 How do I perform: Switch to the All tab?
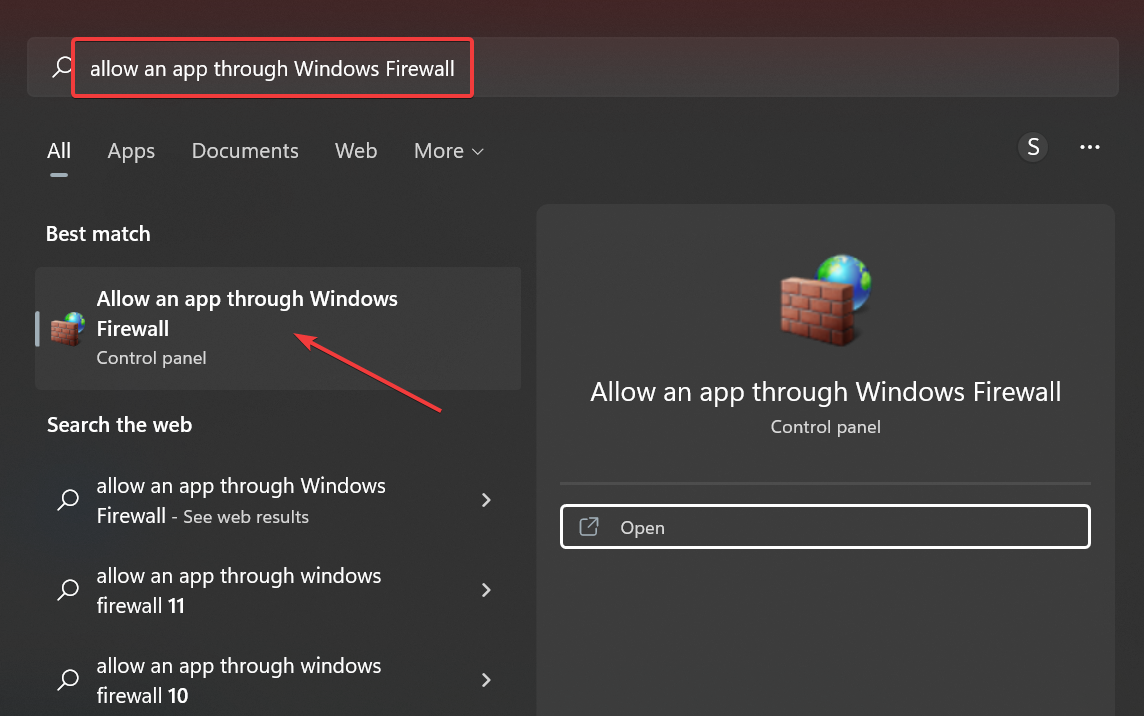click(59, 151)
